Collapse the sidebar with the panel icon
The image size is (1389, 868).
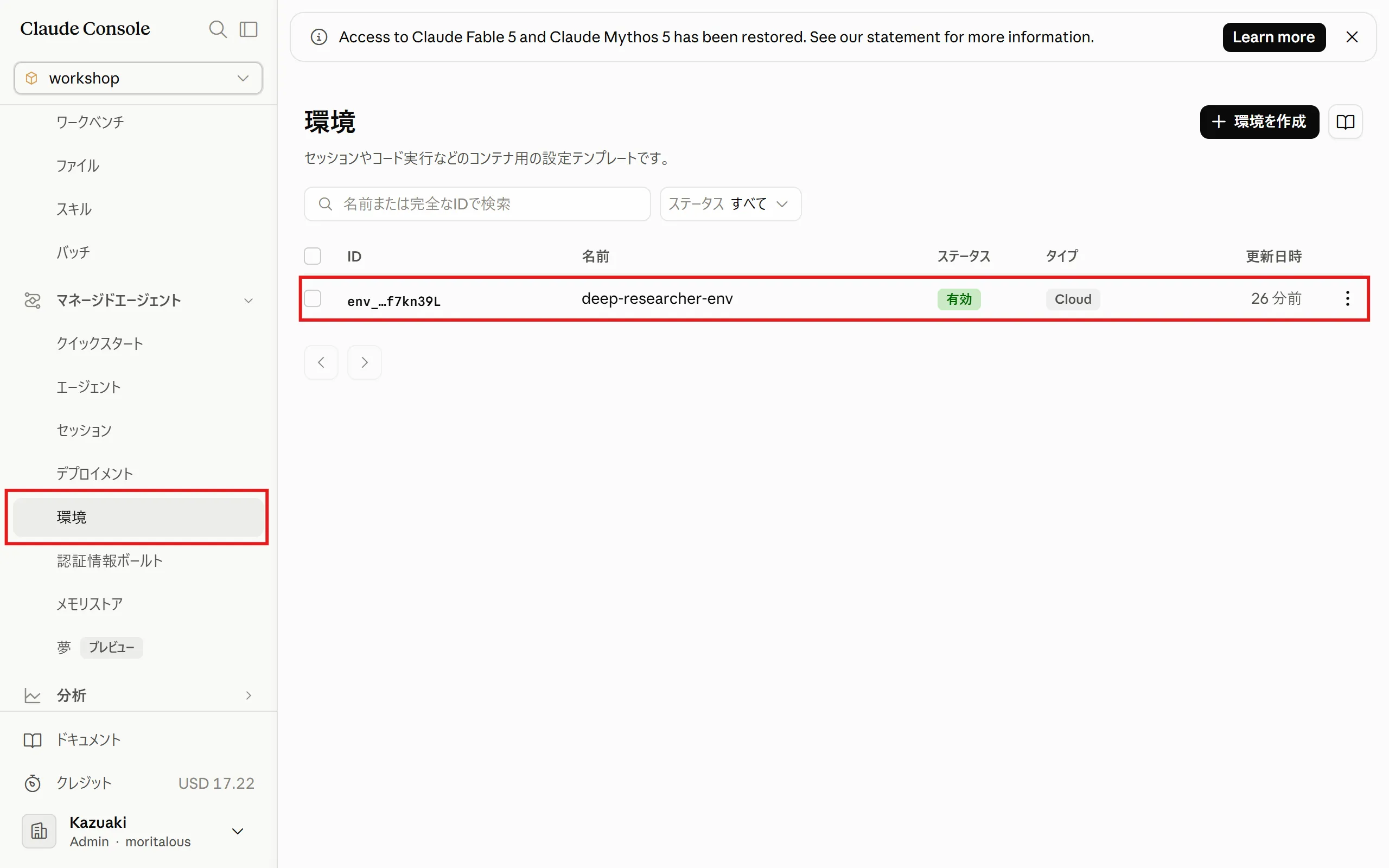point(249,29)
